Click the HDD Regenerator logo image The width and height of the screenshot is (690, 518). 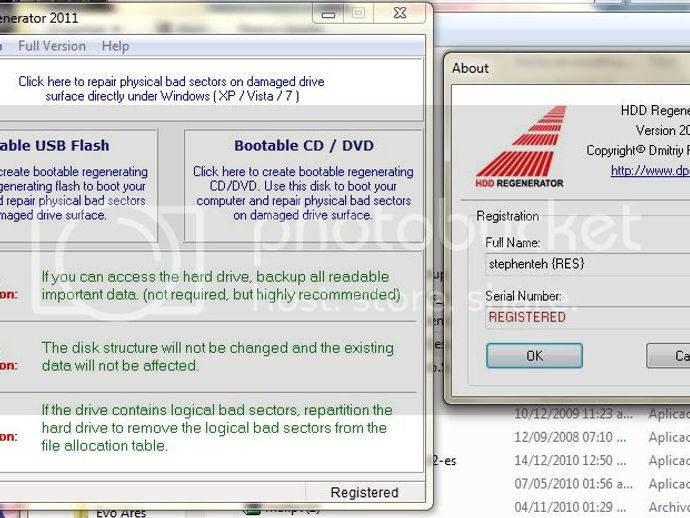(520, 147)
